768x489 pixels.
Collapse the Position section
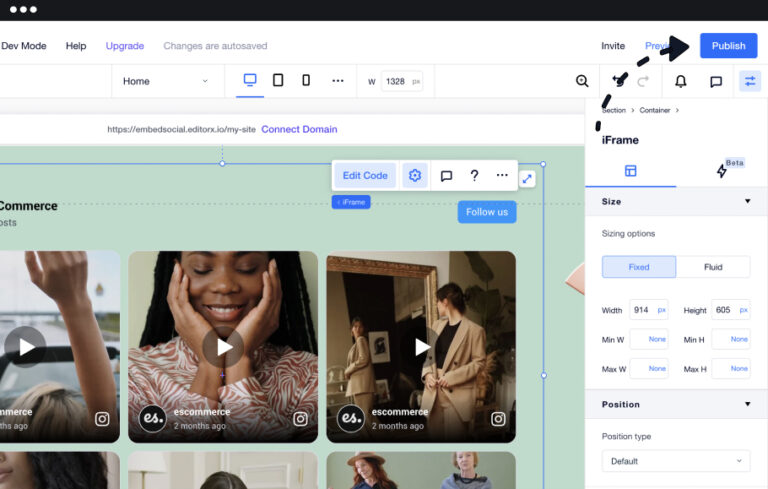[747, 404]
